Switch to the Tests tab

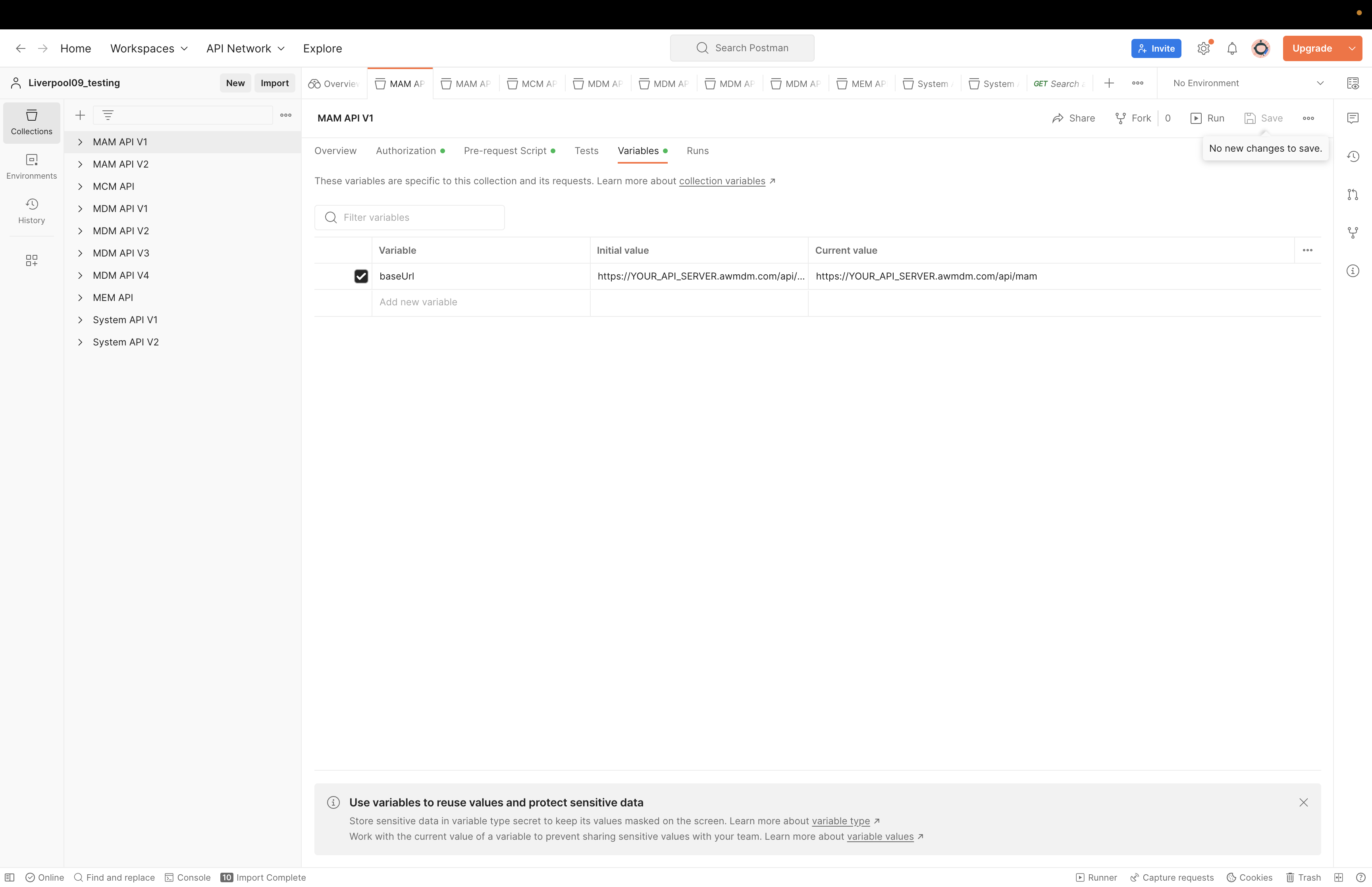(586, 150)
